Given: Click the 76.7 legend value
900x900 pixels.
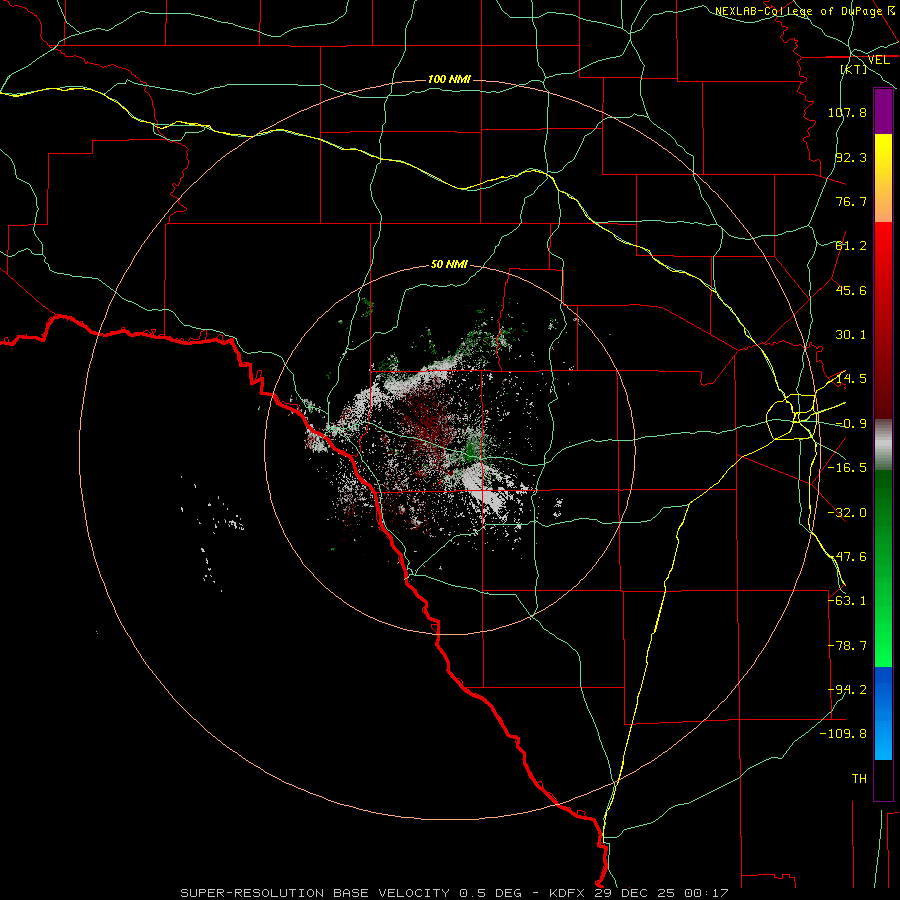Looking at the screenshot, I should pyautogui.click(x=851, y=201).
